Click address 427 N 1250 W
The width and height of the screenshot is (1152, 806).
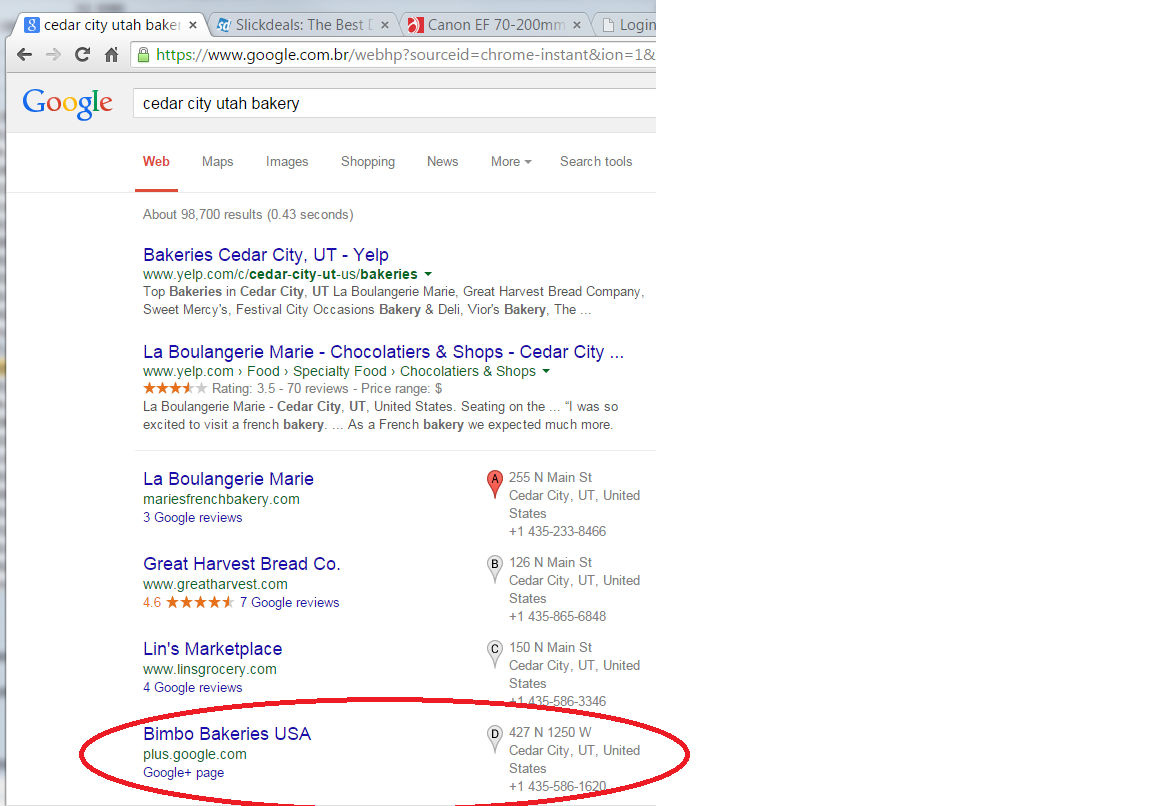[550, 733]
